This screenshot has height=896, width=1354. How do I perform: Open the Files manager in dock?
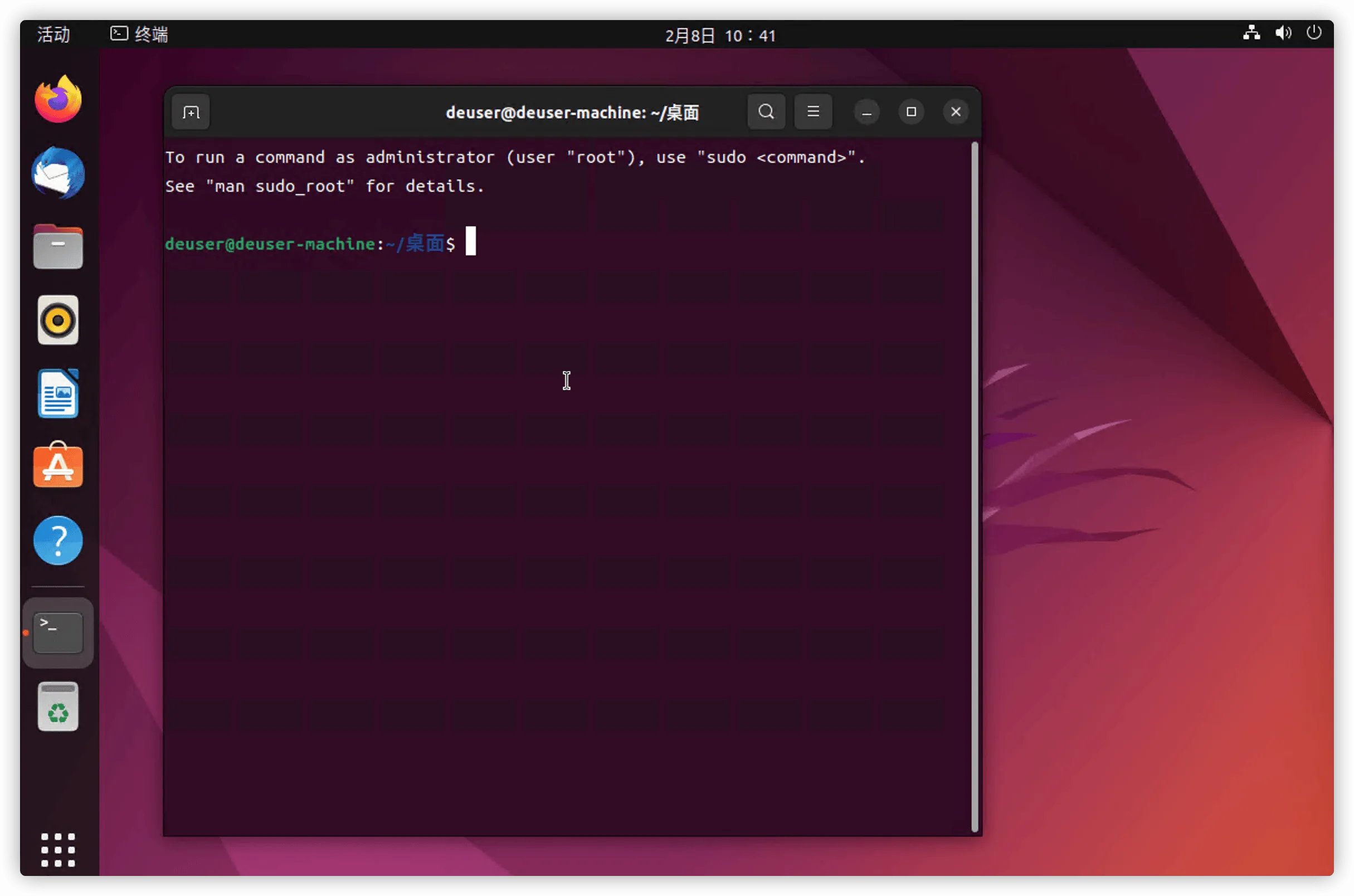[58, 246]
